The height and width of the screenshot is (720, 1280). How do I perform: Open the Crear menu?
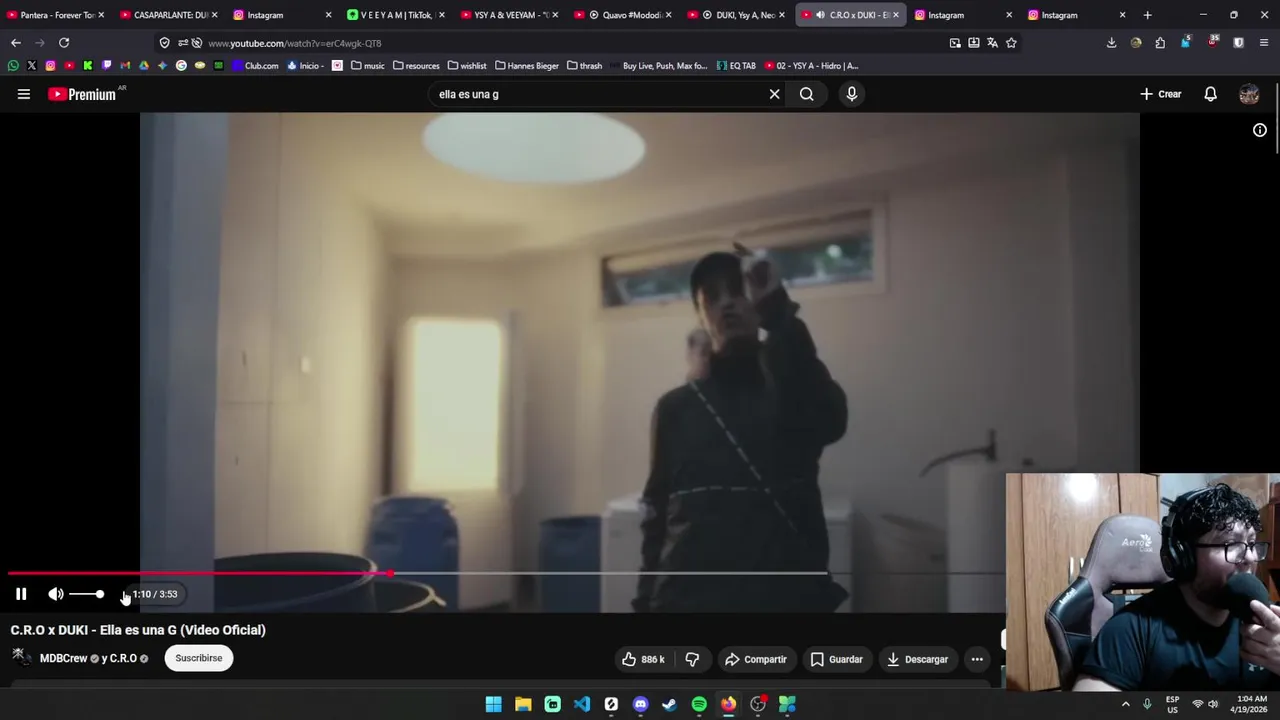coord(1161,94)
